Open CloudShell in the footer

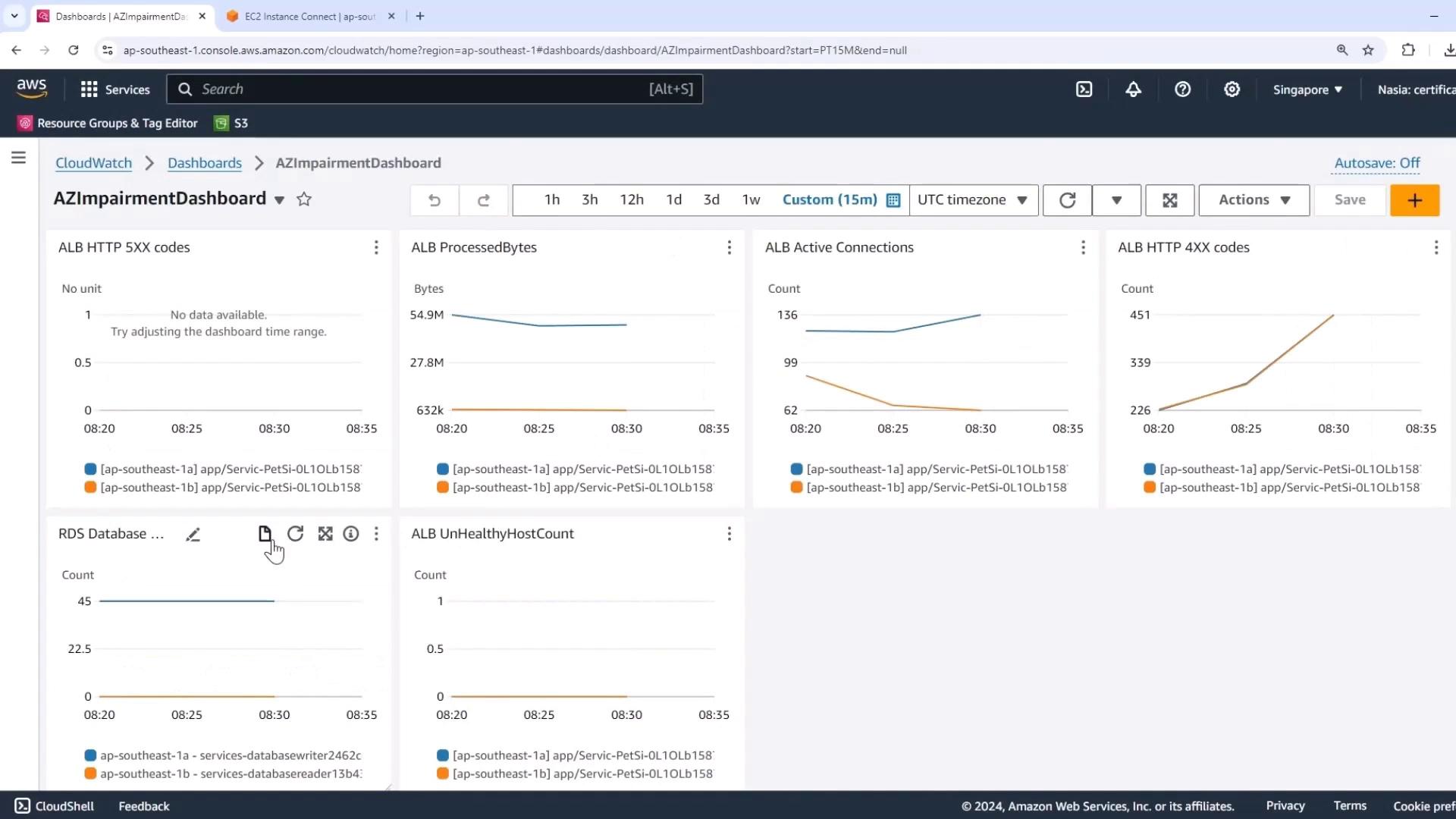pyautogui.click(x=55, y=806)
